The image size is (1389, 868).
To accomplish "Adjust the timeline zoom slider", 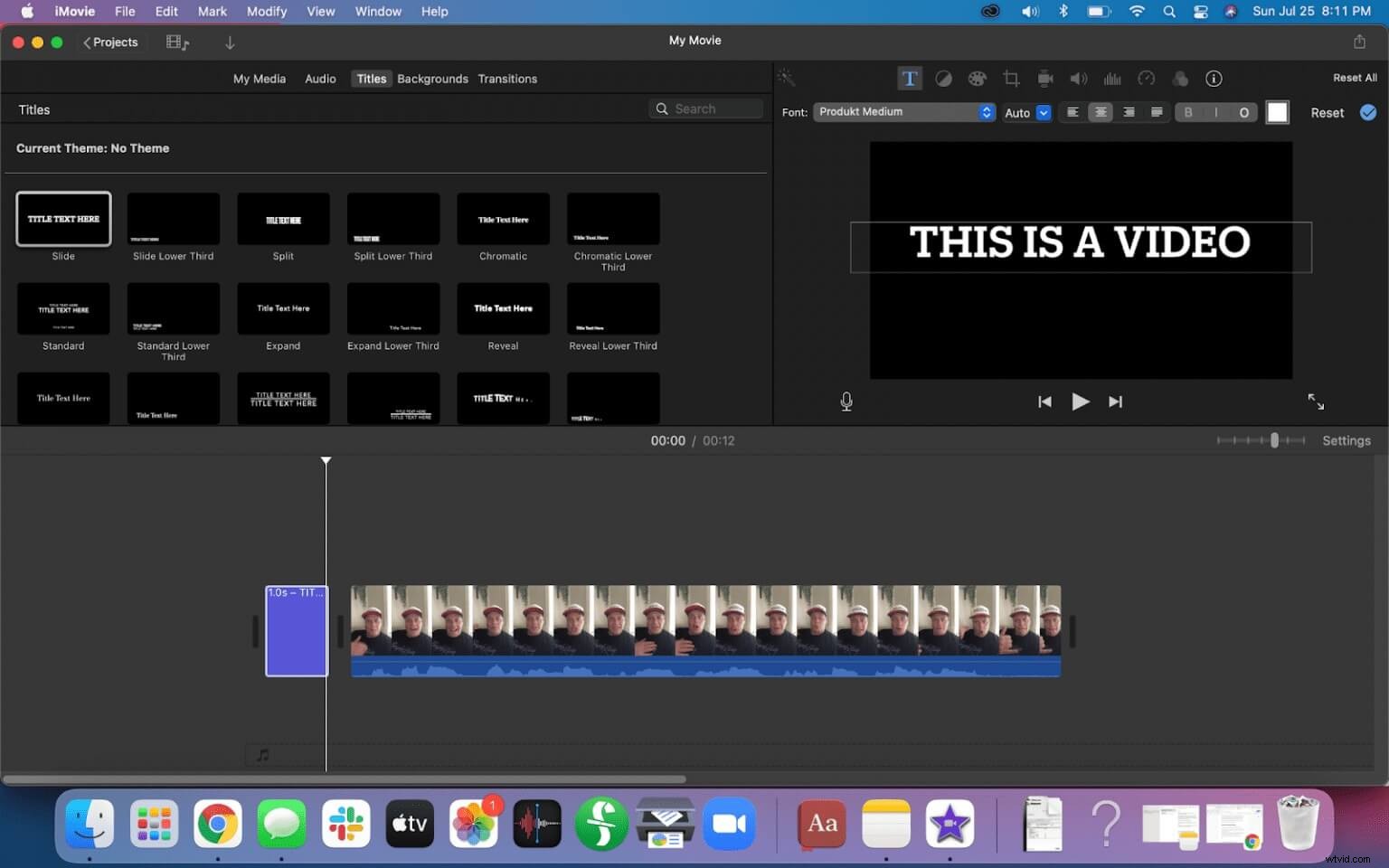I will click(x=1275, y=440).
